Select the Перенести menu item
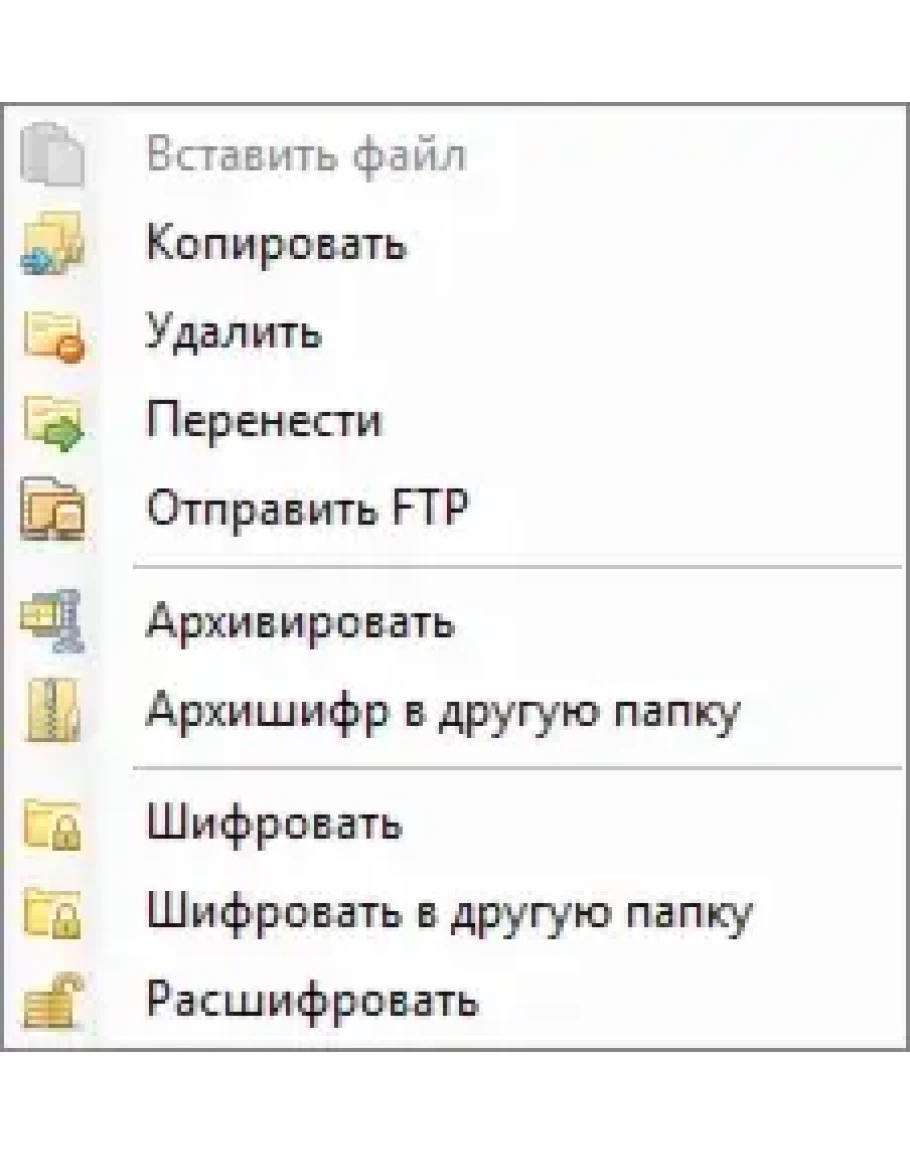Viewport: 910px width, 1155px height. [264, 421]
